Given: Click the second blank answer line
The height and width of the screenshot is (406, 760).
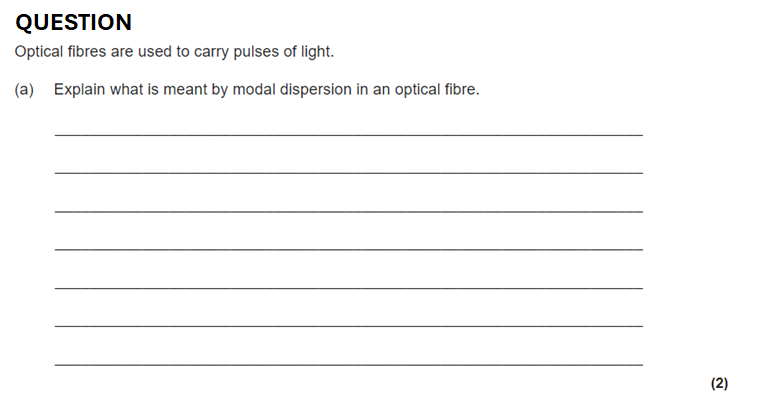Looking at the screenshot, I should pyautogui.click(x=348, y=172).
